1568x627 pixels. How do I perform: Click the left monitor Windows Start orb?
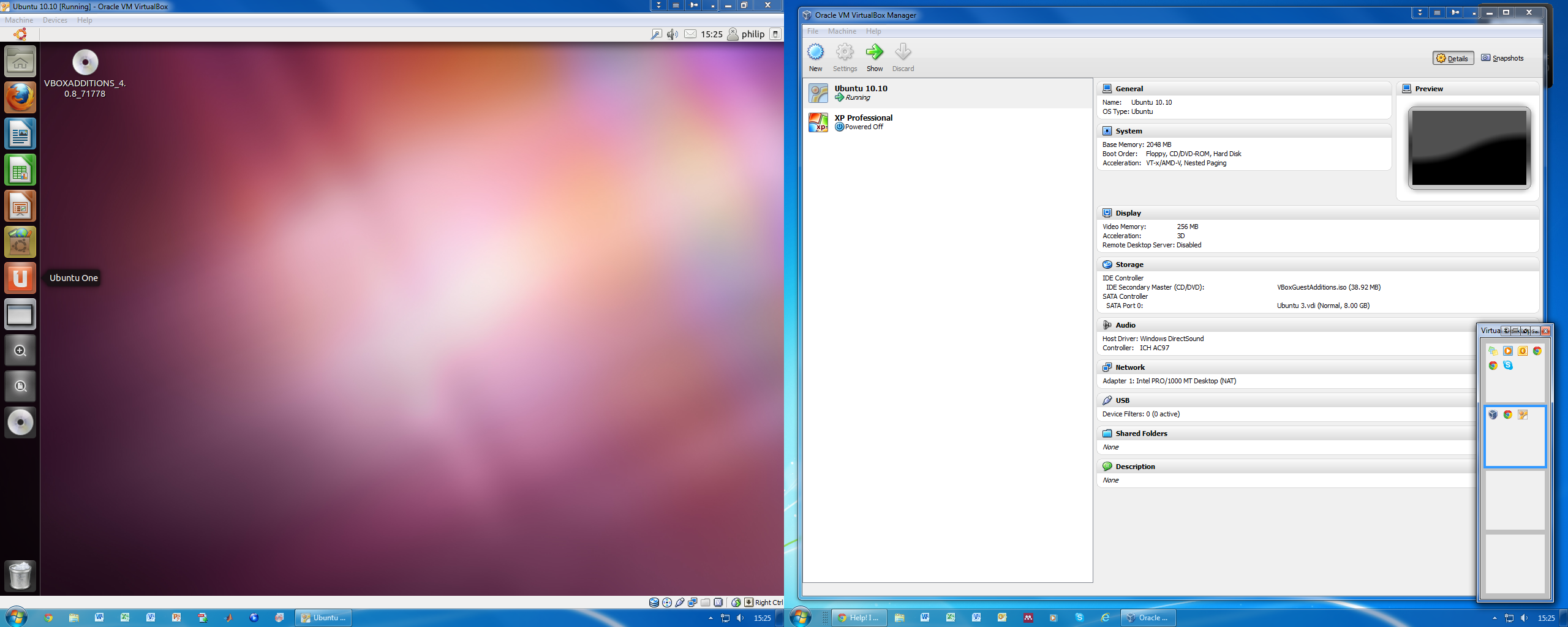pos(17,617)
